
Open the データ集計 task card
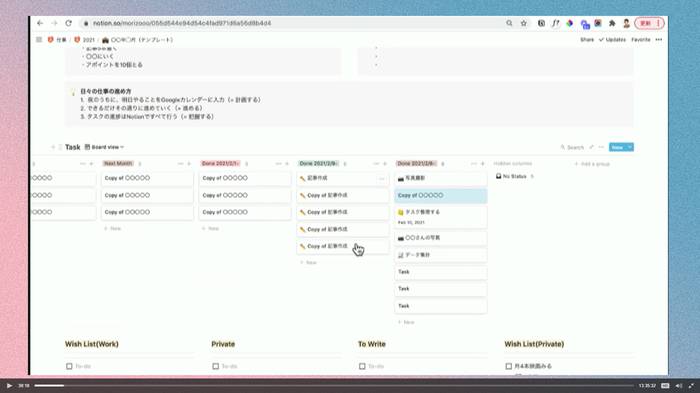click(x=441, y=255)
